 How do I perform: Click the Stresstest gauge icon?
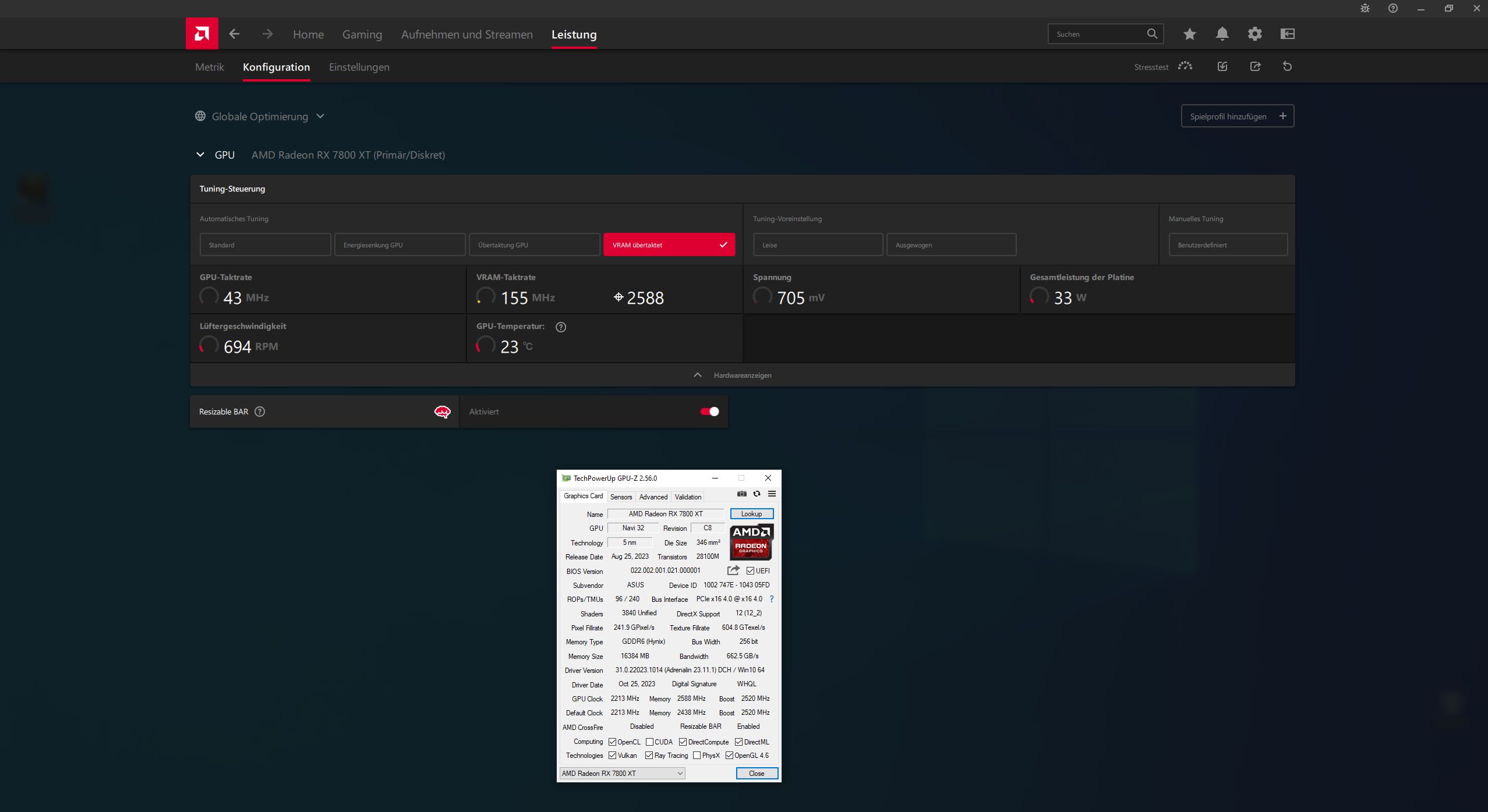1185,66
